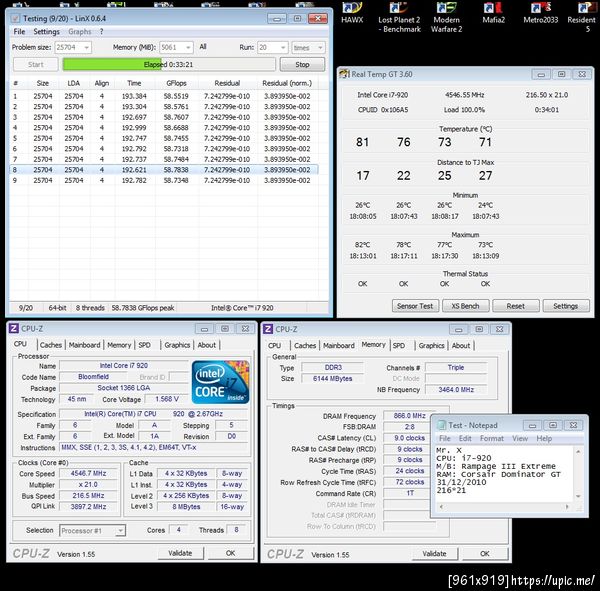This screenshot has height=591, width=600.
Task: Switch to Caches tab in left CPU-Z
Action: pos(51,345)
